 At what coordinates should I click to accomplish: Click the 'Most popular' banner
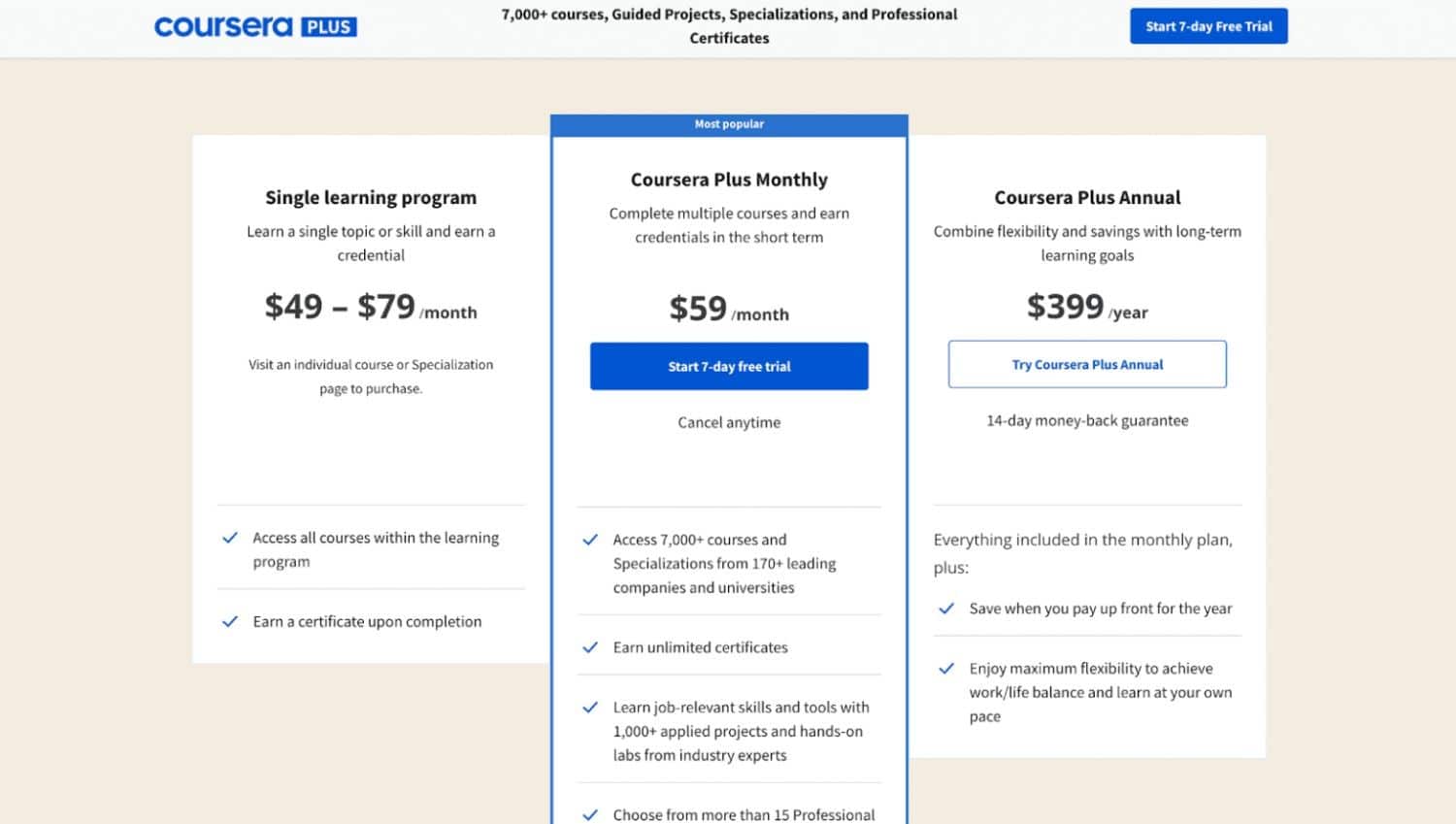729,123
